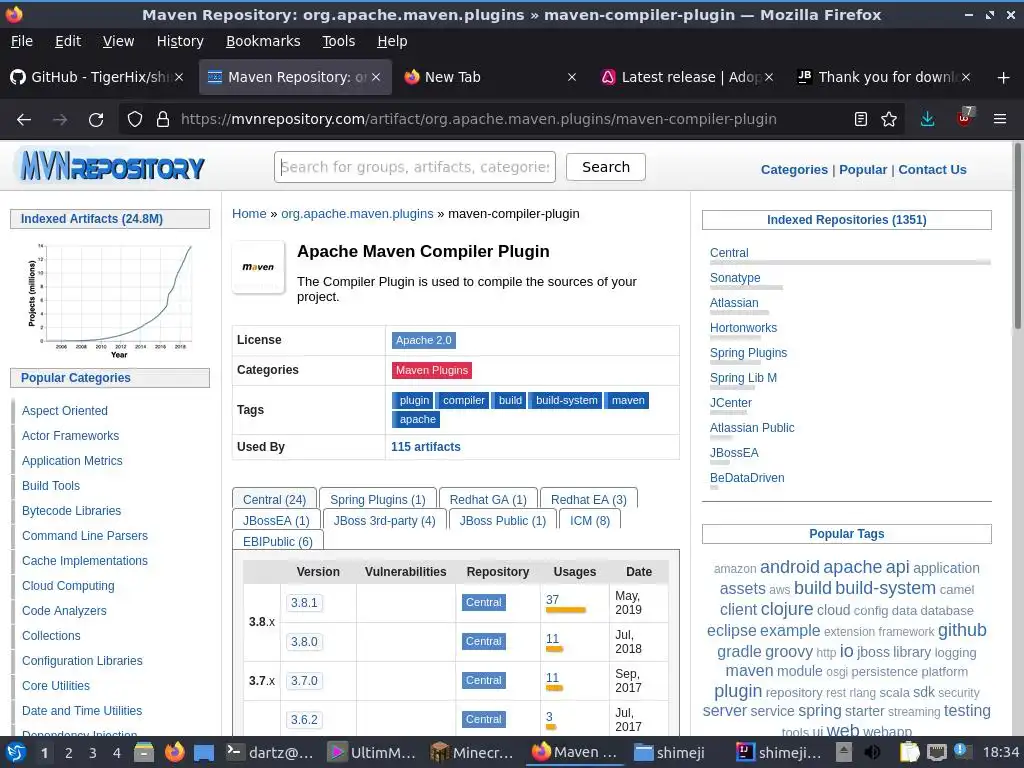Screen dimensions: 1024x768
Task: Switch to workspace 2
Action: (x=69, y=753)
